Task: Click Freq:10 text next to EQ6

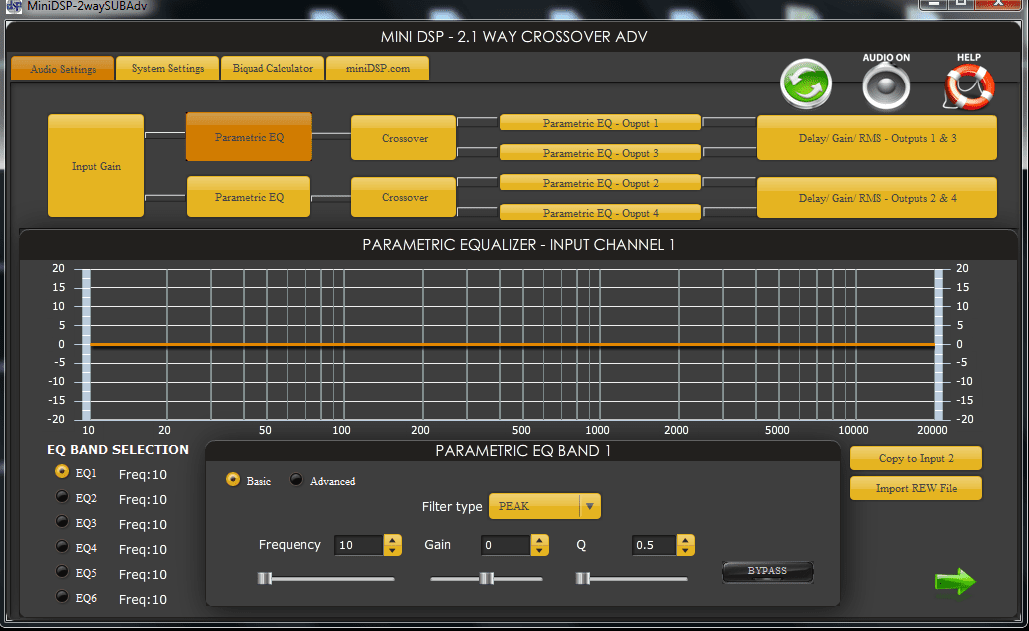Action: coord(142,599)
